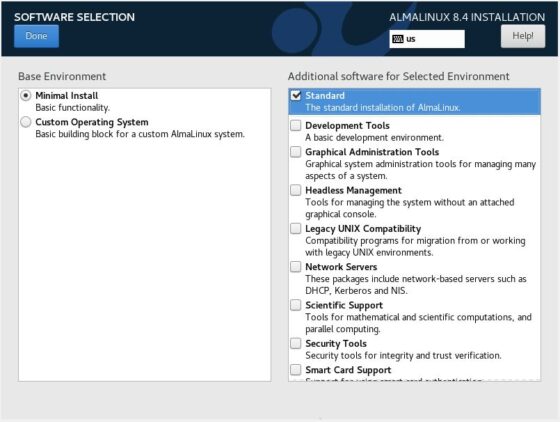The height and width of the screenshot is (422, 560).
Task: Click 'Legacy UNIX Compatibility' label
Action: [363, 228]
